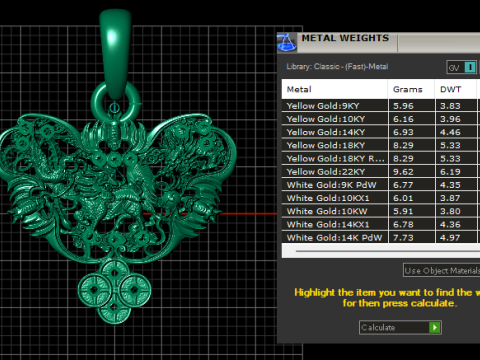Click the 6.16 grams value
Image resolution: width=480 pixels, height=360 pixels.
pos(403,119)
